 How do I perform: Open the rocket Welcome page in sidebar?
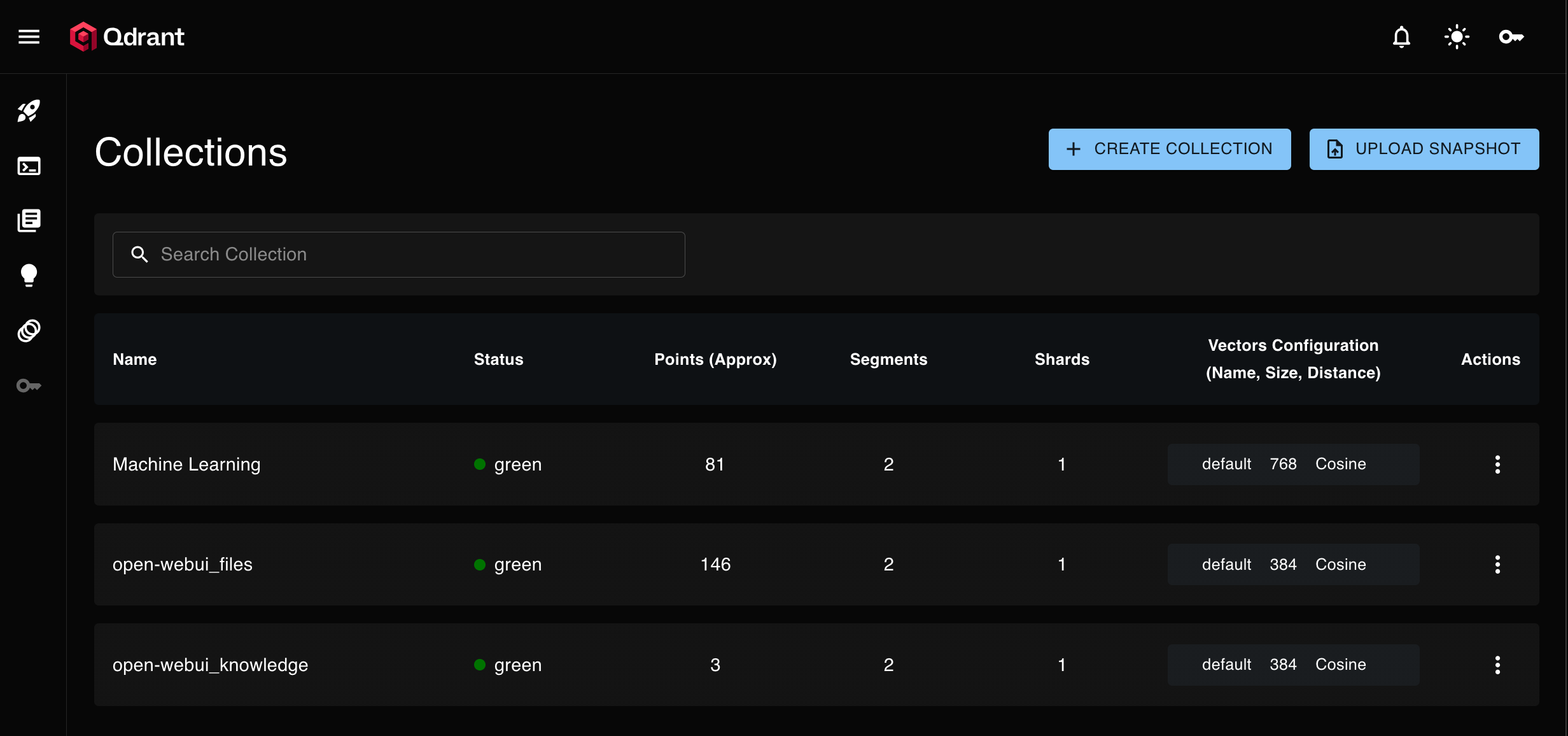(29, 111)
